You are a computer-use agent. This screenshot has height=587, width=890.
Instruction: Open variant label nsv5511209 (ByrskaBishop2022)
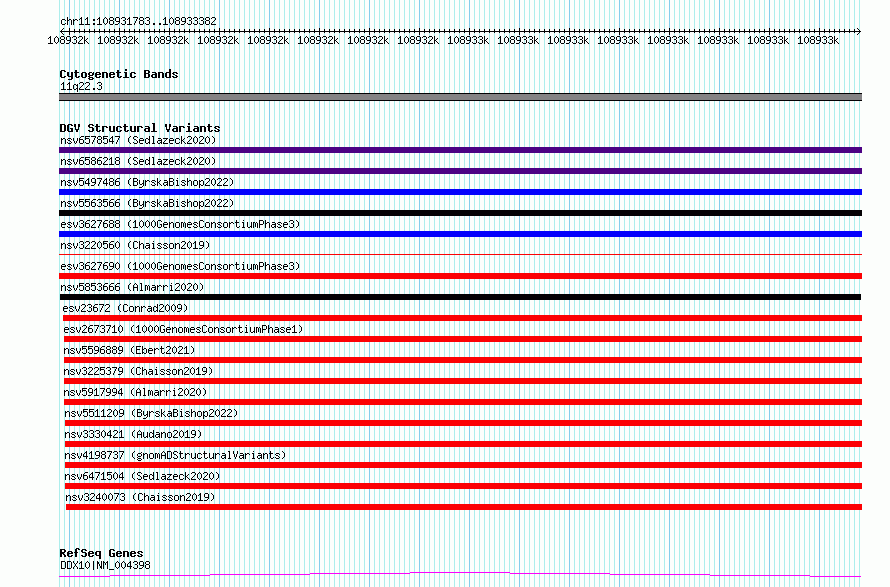point(151,413)
